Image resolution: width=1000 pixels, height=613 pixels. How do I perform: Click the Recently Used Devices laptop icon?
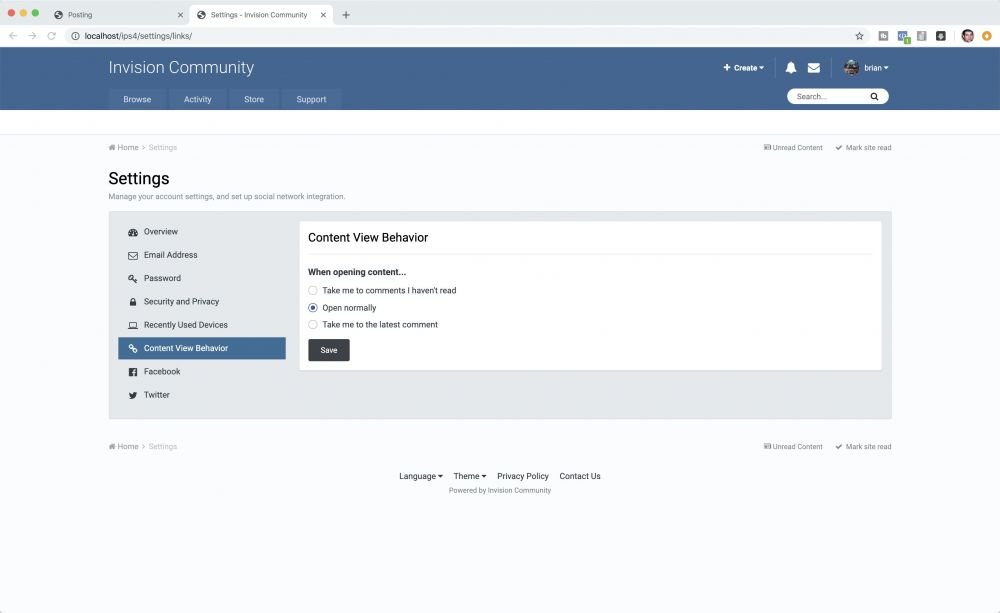coord(133,325)
